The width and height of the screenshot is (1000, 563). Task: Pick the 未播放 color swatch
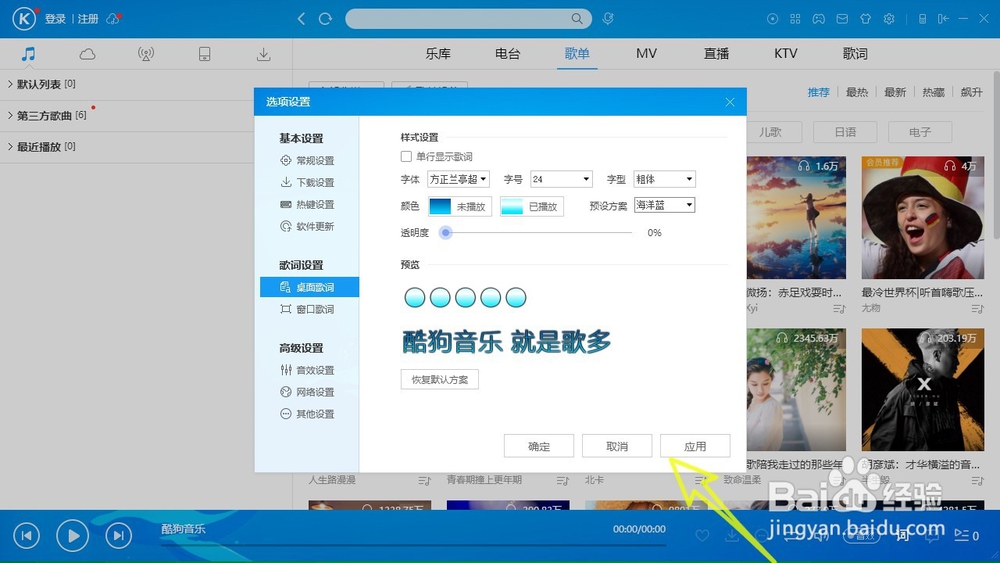[440, 206]
